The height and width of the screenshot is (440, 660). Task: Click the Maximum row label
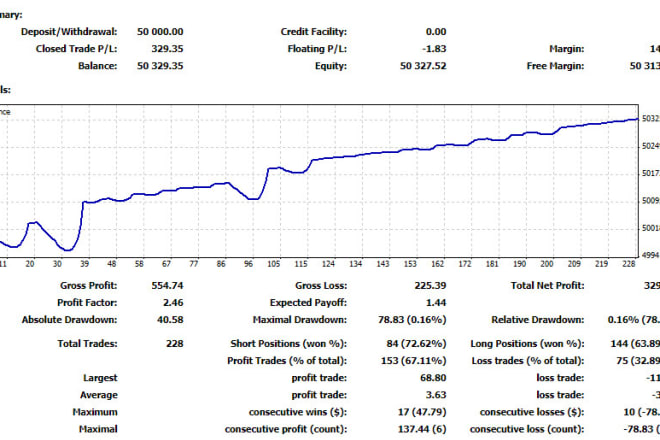click(x=95, y=412)
